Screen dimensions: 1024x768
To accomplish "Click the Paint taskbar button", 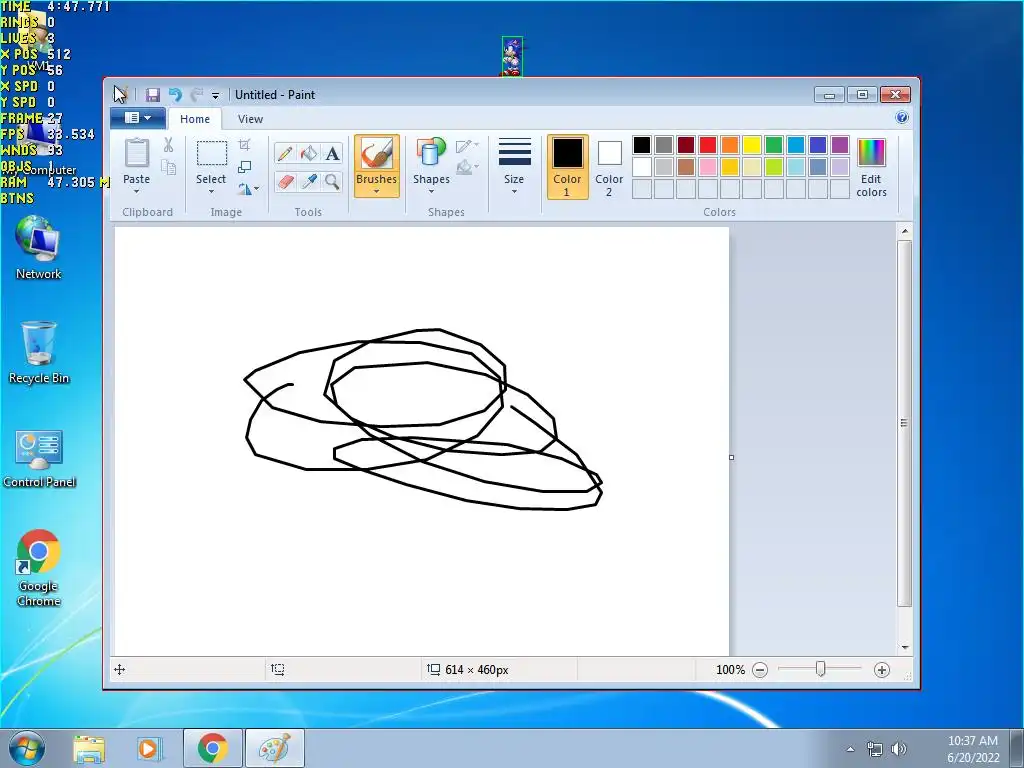I will (x=274, y=748).
